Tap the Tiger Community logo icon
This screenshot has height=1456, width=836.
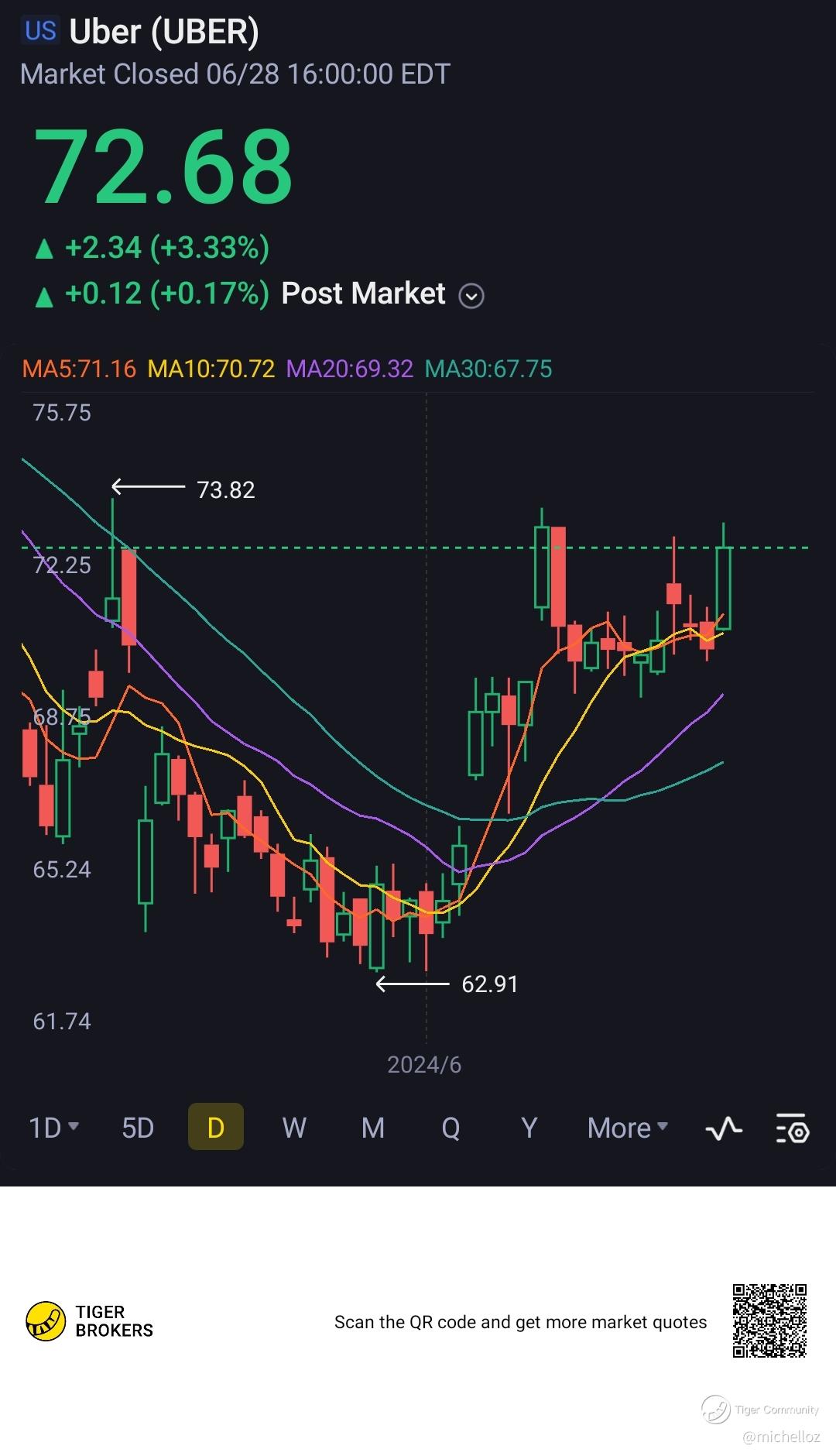716,1410
